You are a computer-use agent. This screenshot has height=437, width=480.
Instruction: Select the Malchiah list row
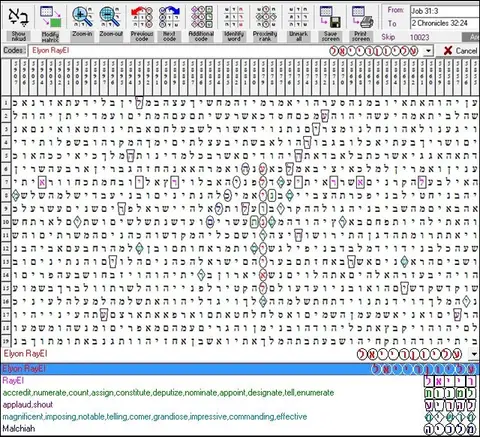(x=239, y=429)
